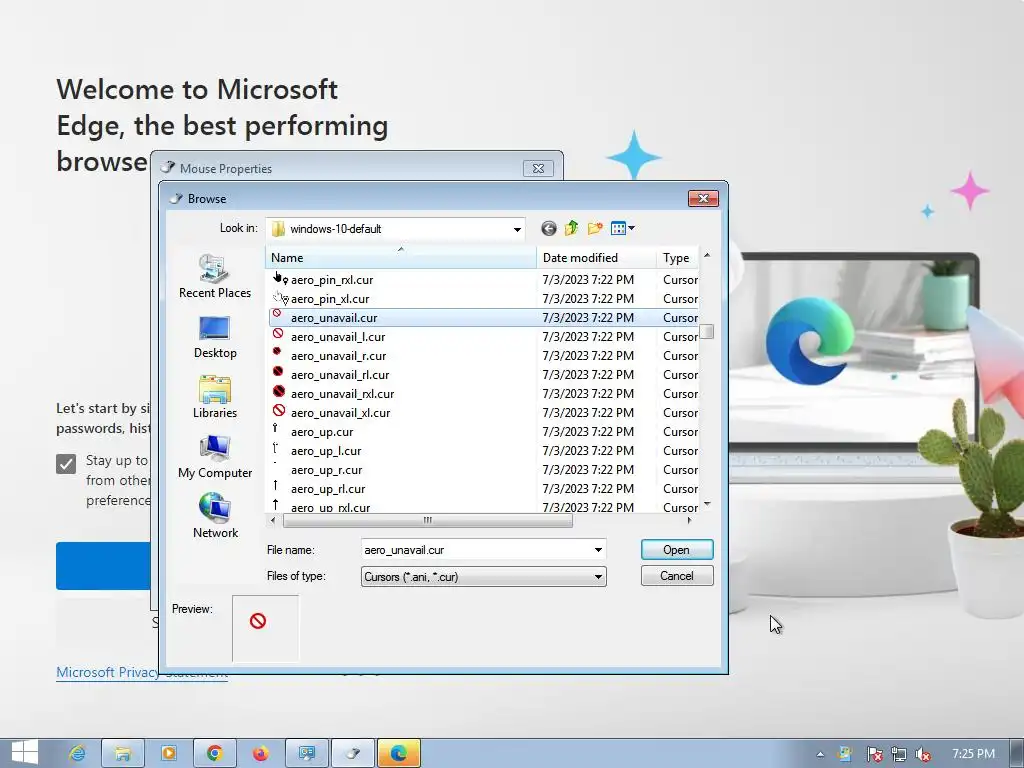Open Libraries location
The image size is (1024, 768).
click(215, 397)
